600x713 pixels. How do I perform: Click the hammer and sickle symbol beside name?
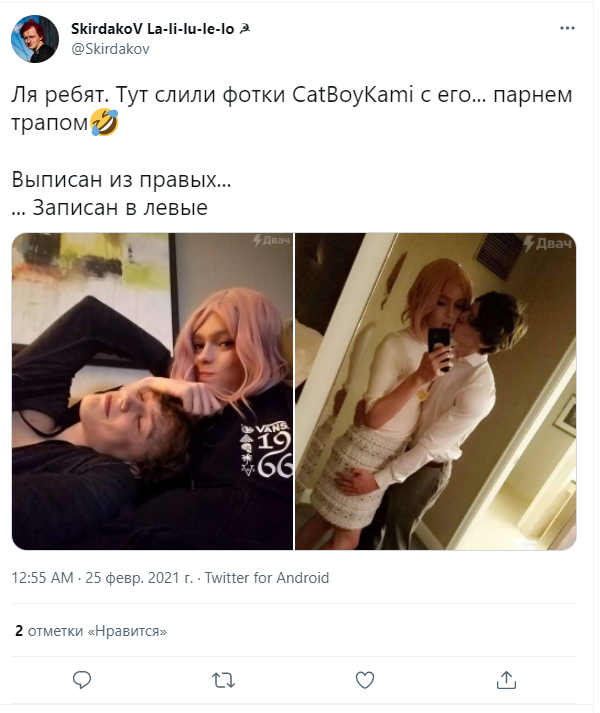(x=244, y=30)
